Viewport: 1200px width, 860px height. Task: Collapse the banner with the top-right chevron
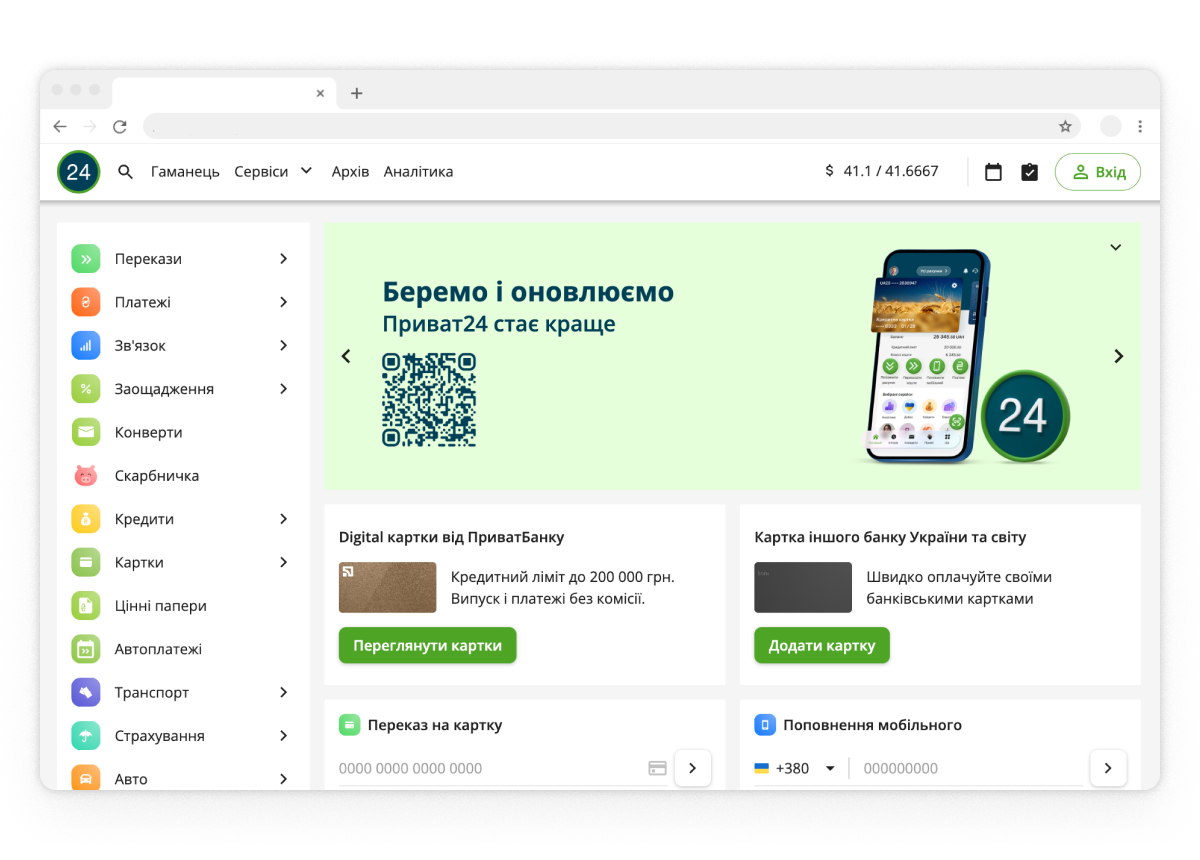pos(1116,247)
